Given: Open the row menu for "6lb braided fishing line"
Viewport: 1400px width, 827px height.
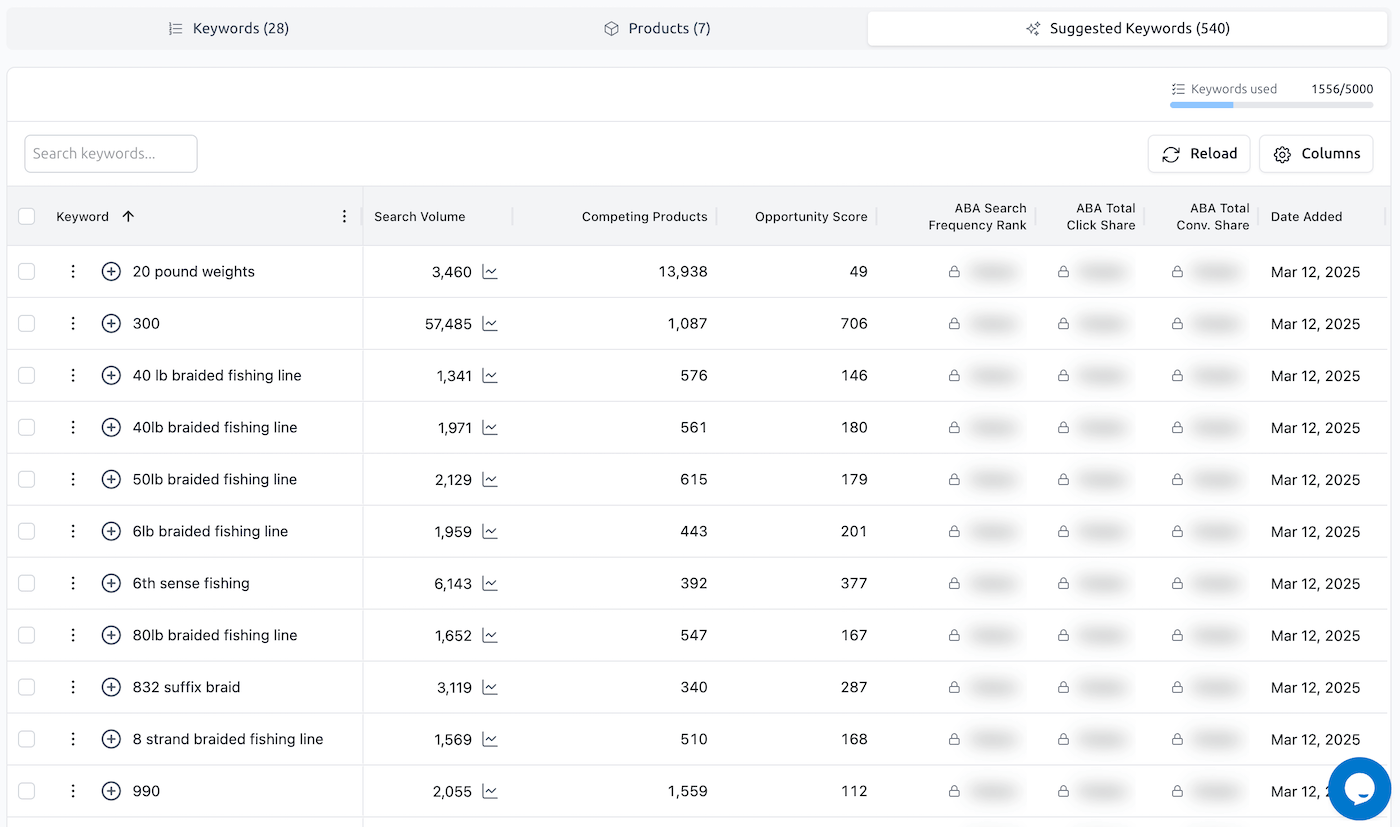Looking at the screenshot, I should pos(72,531).
